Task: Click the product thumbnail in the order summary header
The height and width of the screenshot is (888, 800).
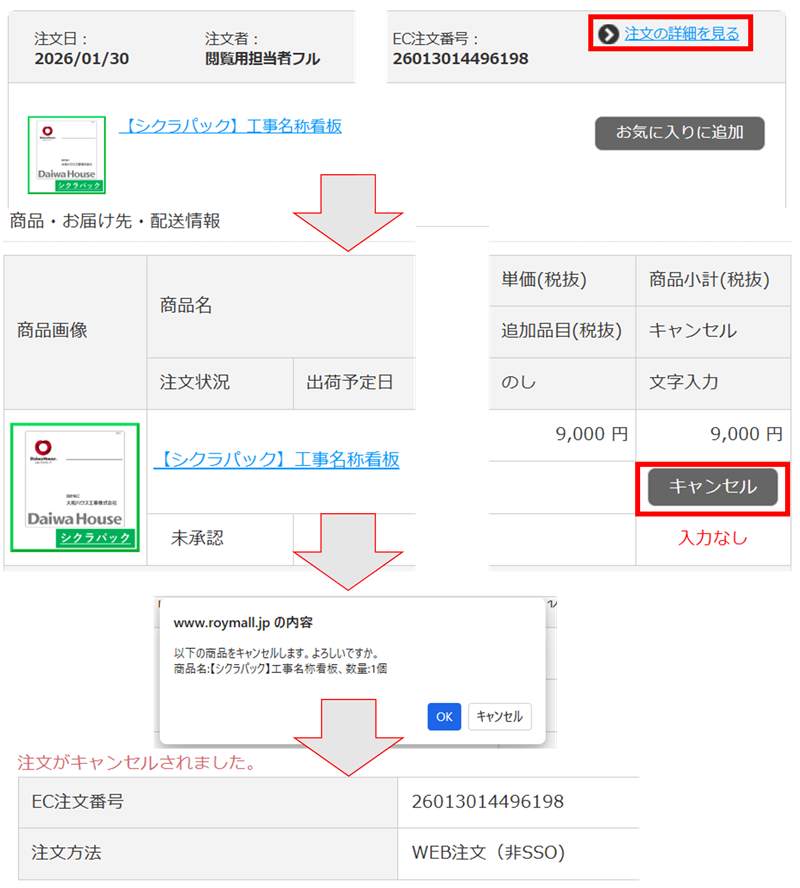Action: (67, 154)
